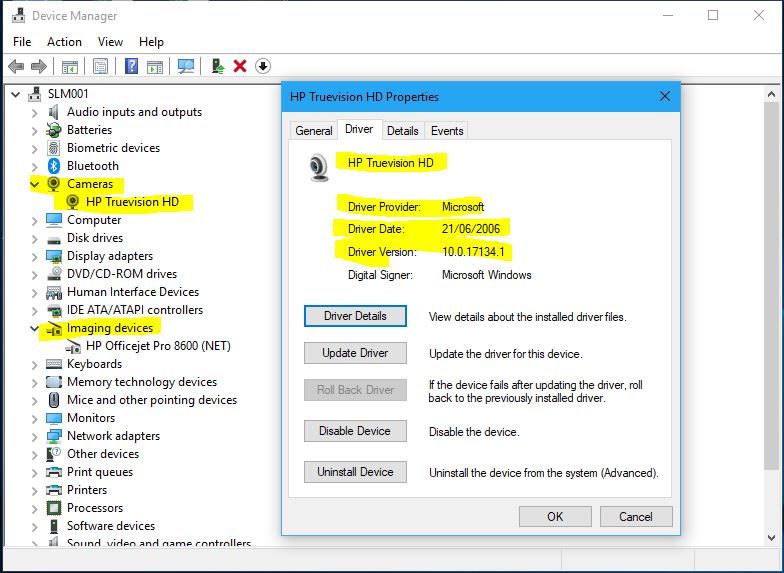Click the webcam icon in Properties dialog

click(318, 168)
